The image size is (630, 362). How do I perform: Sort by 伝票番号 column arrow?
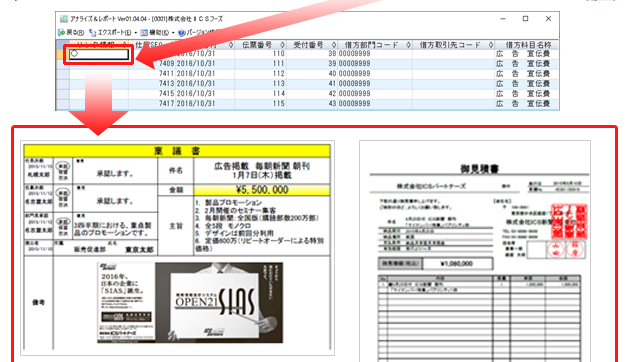[282, 45]
